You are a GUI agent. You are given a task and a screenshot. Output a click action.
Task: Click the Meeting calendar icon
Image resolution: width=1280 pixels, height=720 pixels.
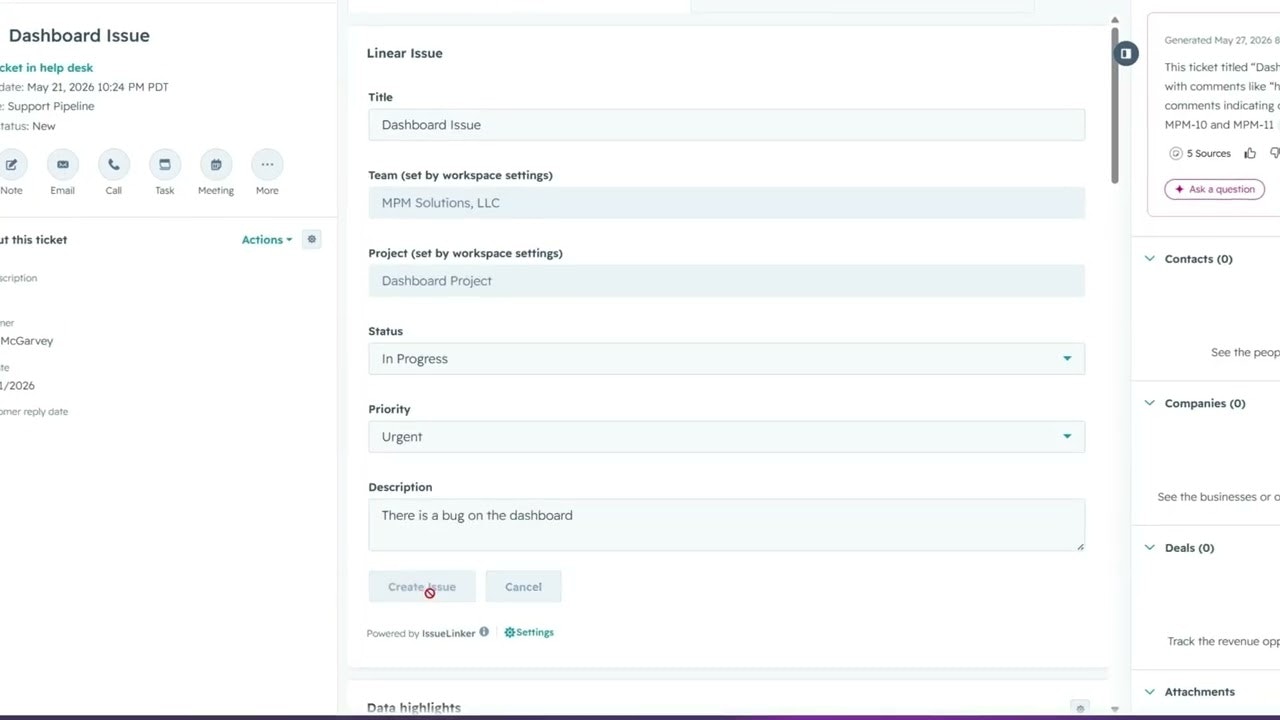[x=216, y=165]
